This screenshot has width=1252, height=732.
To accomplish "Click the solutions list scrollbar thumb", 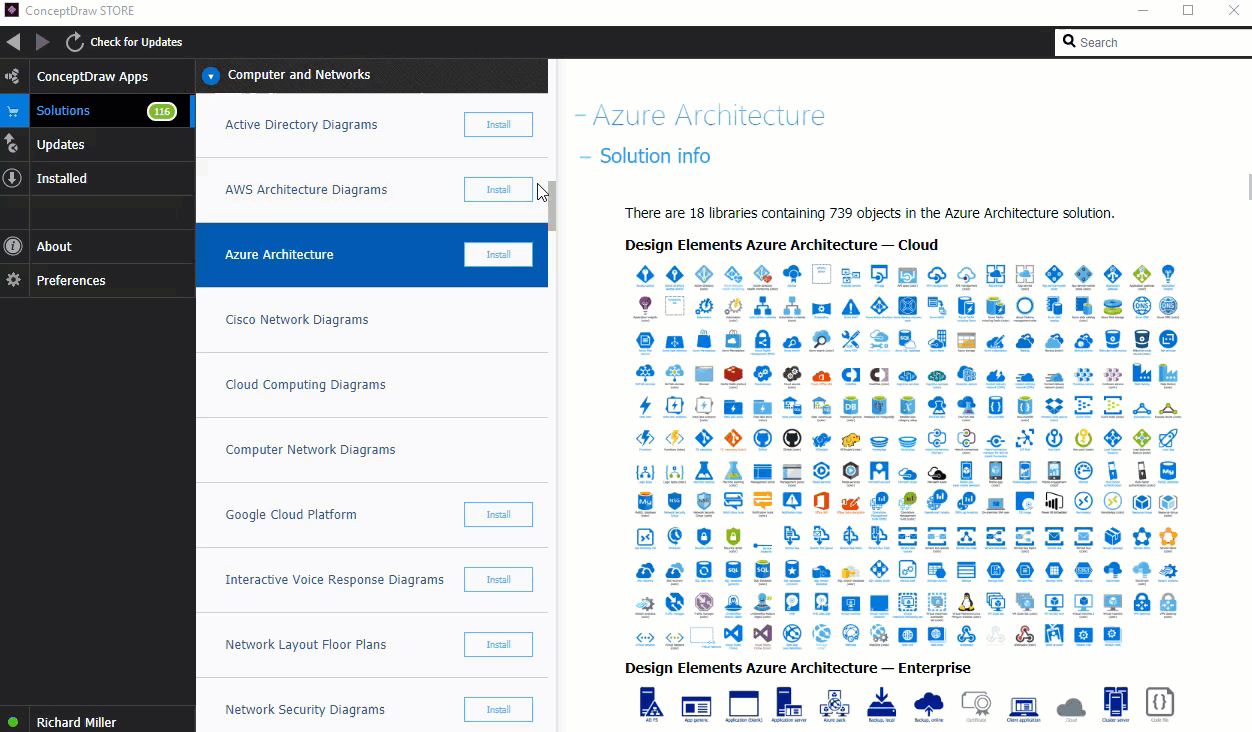I will (552, 206).
